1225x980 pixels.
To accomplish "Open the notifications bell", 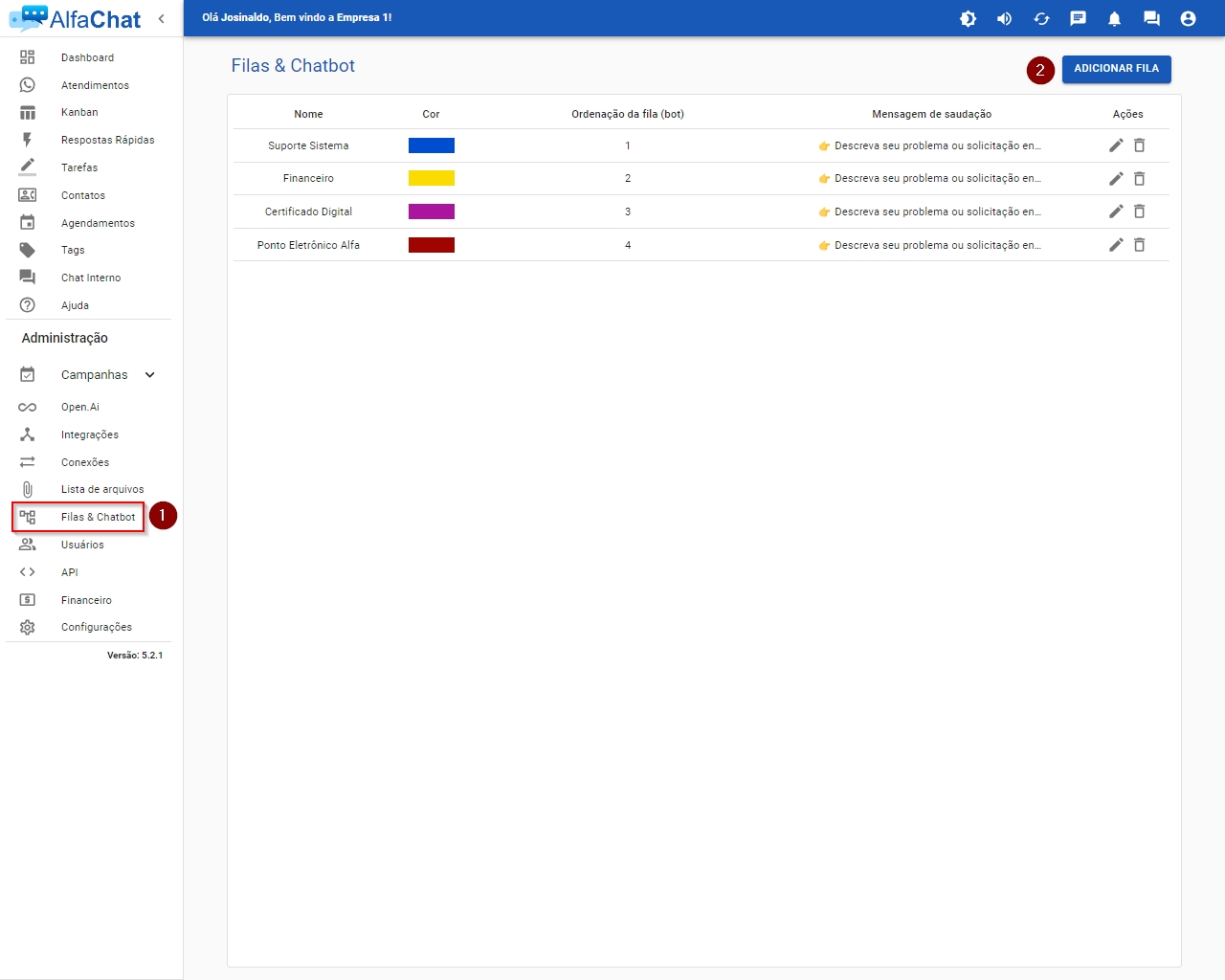I will pos(1114,18).
